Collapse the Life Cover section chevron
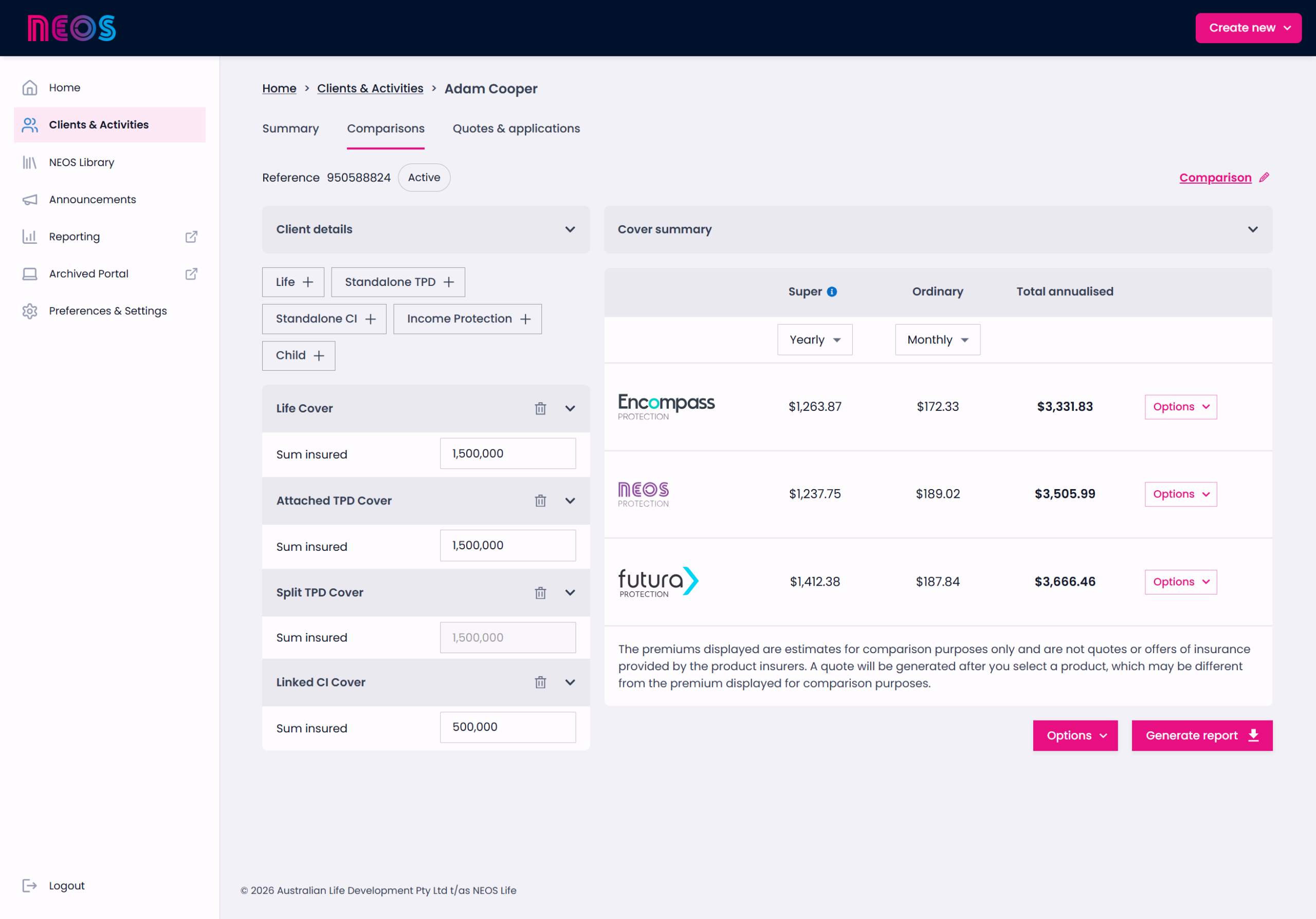 (x=570, y=409)
